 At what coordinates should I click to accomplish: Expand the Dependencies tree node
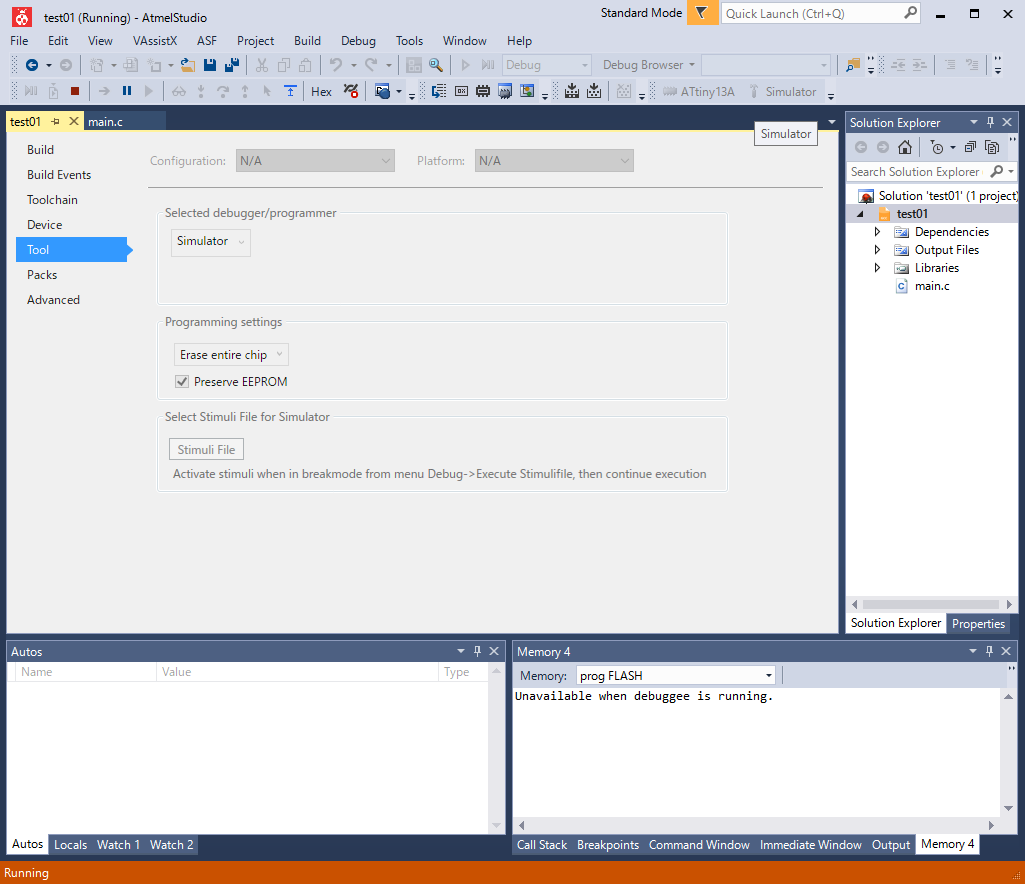pyautogui.click(x=877, y=231)
